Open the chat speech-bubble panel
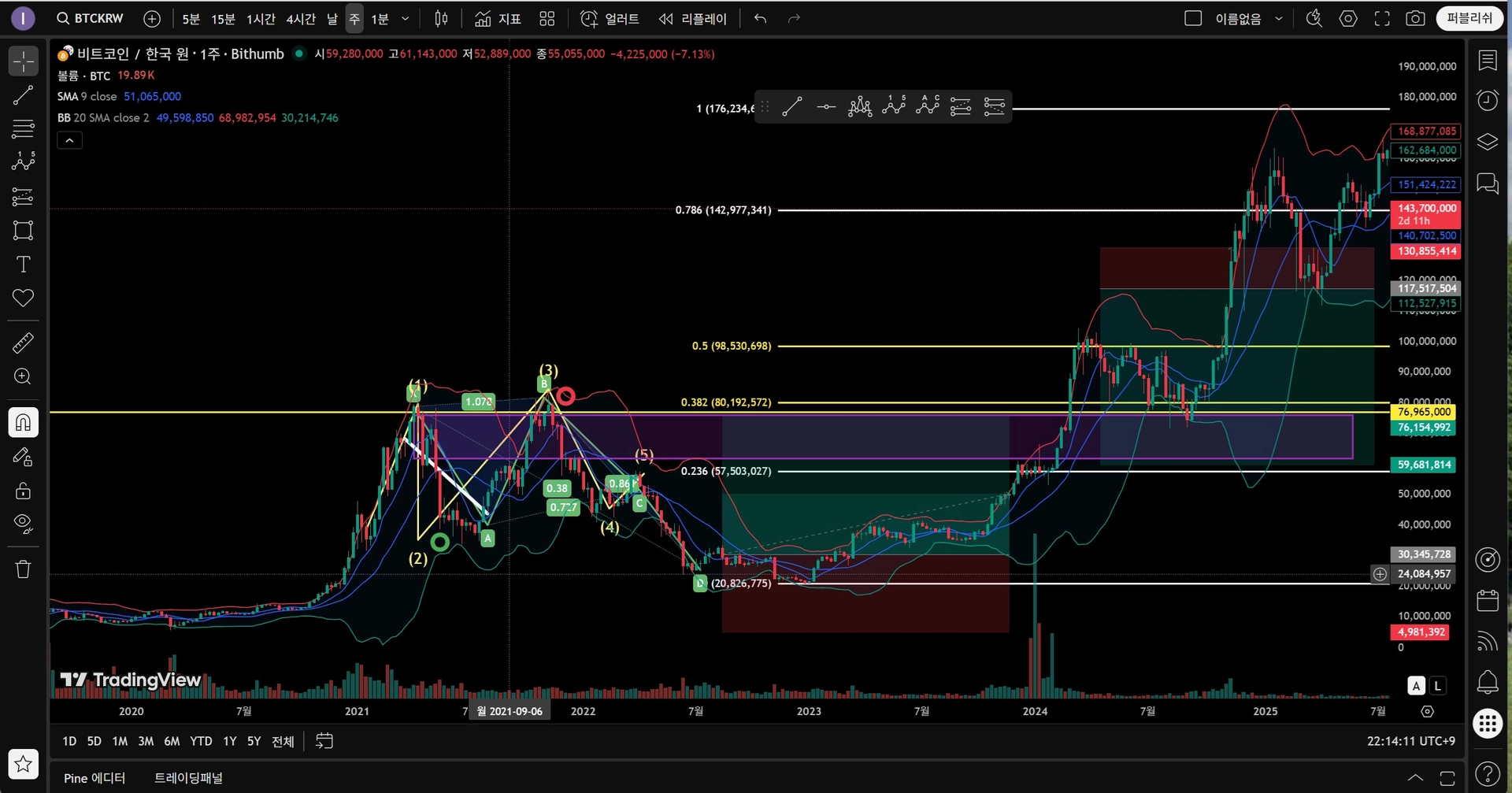The image size is (1512, 793). coord(1488,183)
